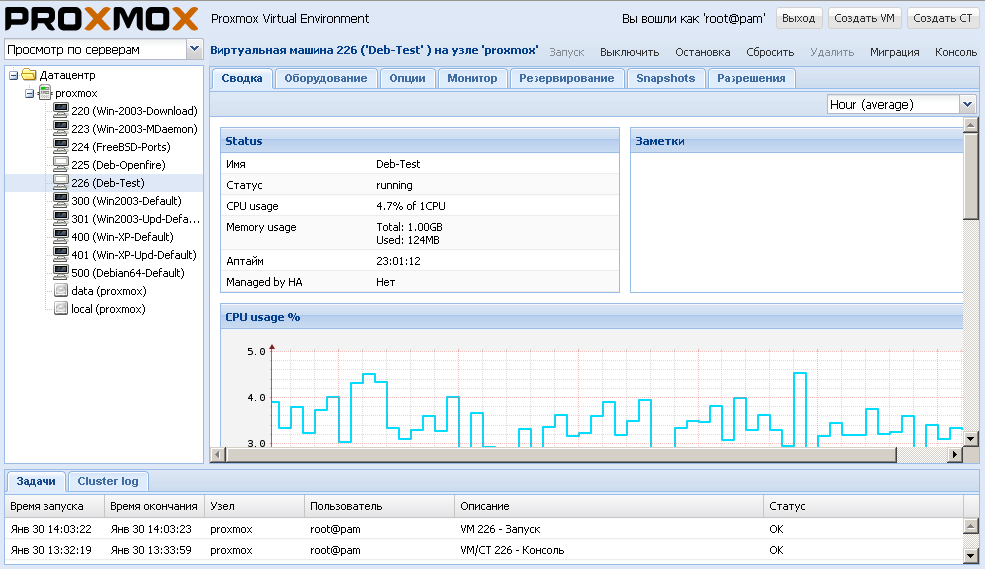This screenshot has width=985, height=569.
Task: Select 500 (Debian64-Default) in tree
Action: 128,273
